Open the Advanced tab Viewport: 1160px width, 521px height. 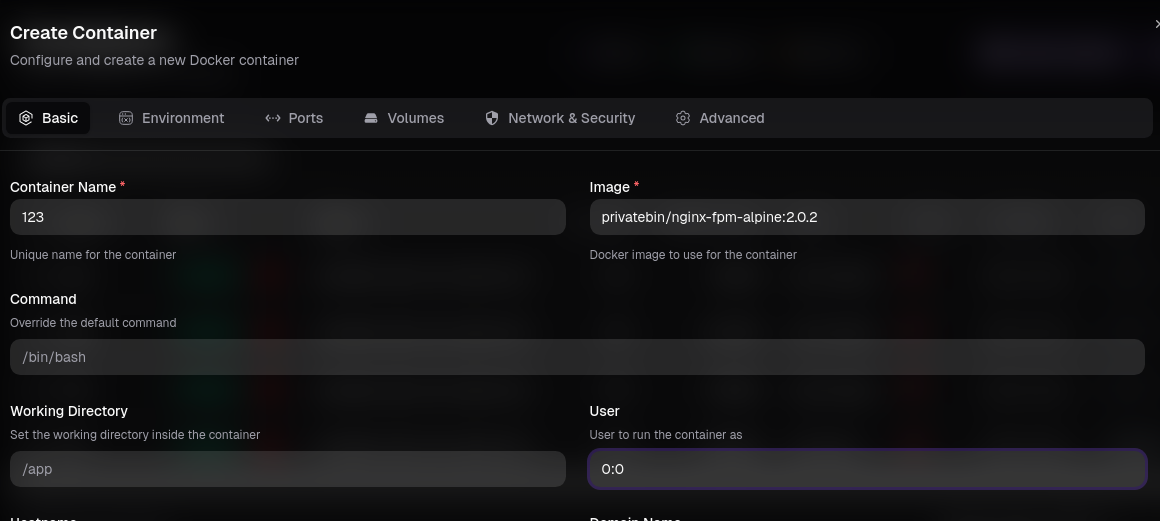point(731,118)
